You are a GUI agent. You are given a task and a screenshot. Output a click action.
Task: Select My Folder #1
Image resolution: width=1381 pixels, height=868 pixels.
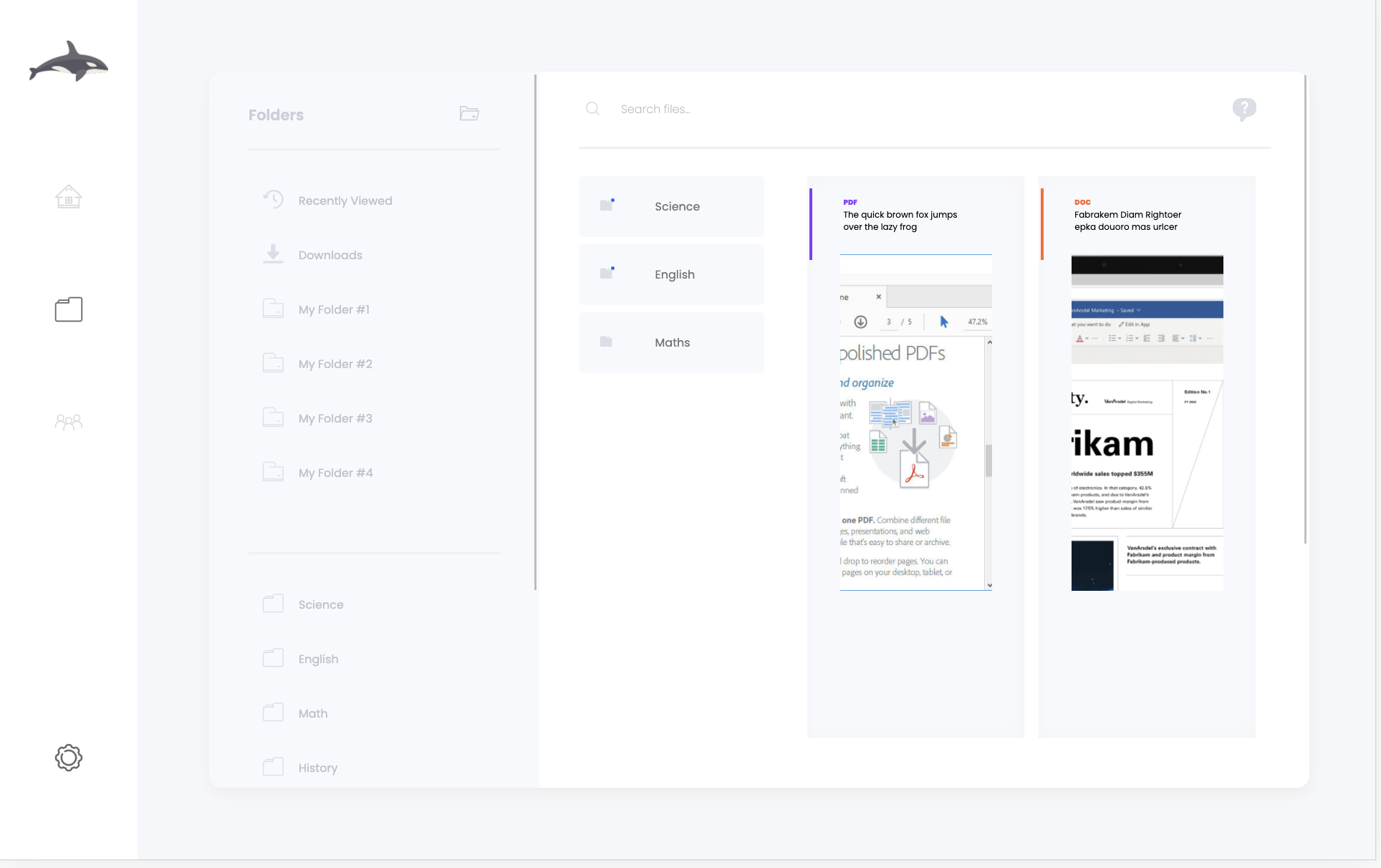(333, 309)
